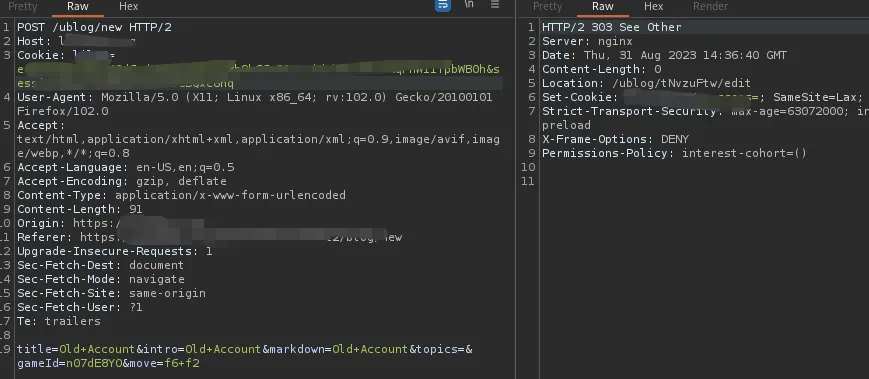Select the response Raw tab
This screenshot has height=379, width=869.
pyautogui.click(x=602, y=7)
